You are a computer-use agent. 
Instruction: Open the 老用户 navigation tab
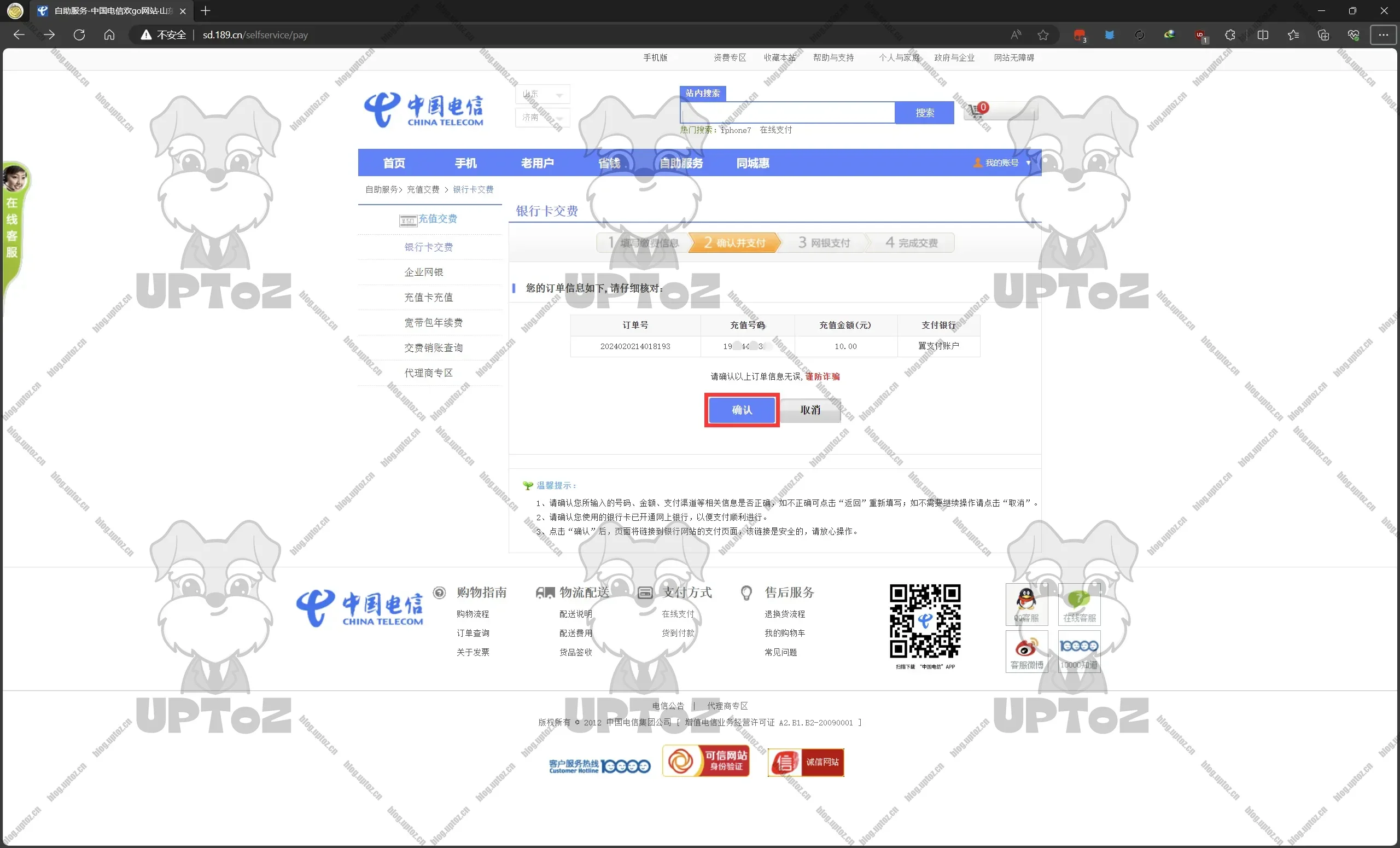coord(537,163)
